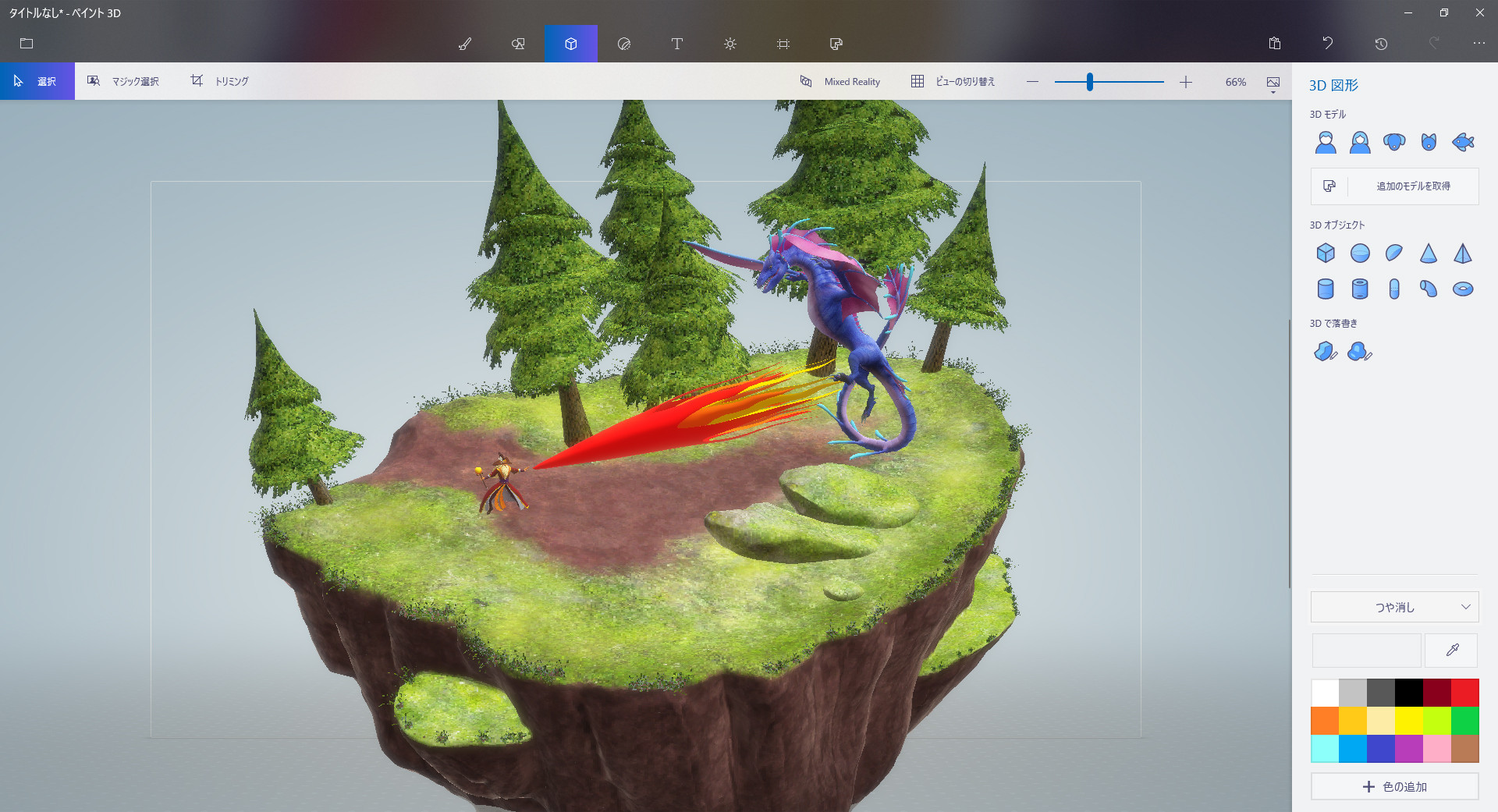Viewport: 1498px width, 812px height.
Task: Browse the 3D library
Action: coord(836,44)
